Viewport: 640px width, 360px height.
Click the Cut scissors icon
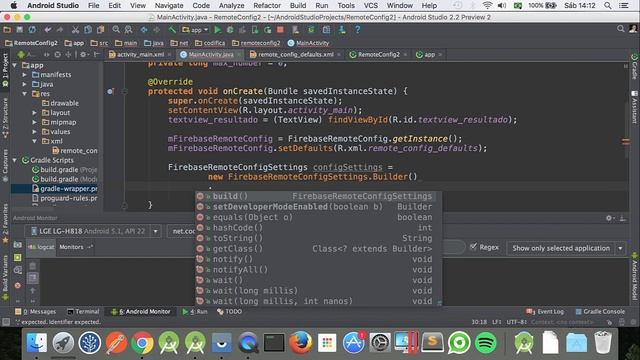(x=75, y=30)
